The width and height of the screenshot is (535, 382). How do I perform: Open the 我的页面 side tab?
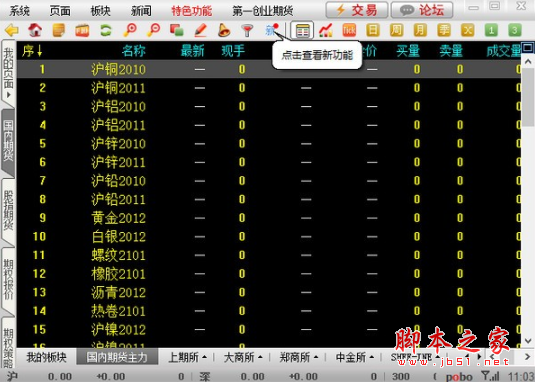coord(9,73)
